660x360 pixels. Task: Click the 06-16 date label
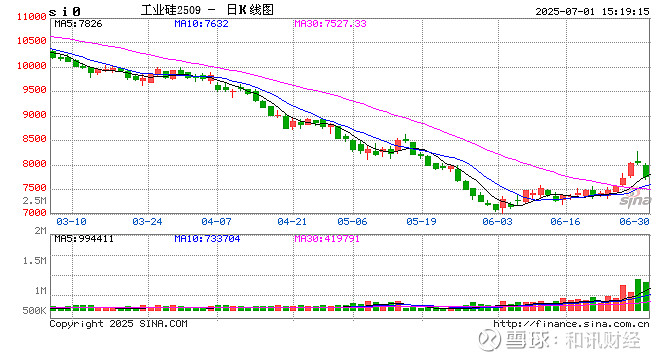coord(565,222)
